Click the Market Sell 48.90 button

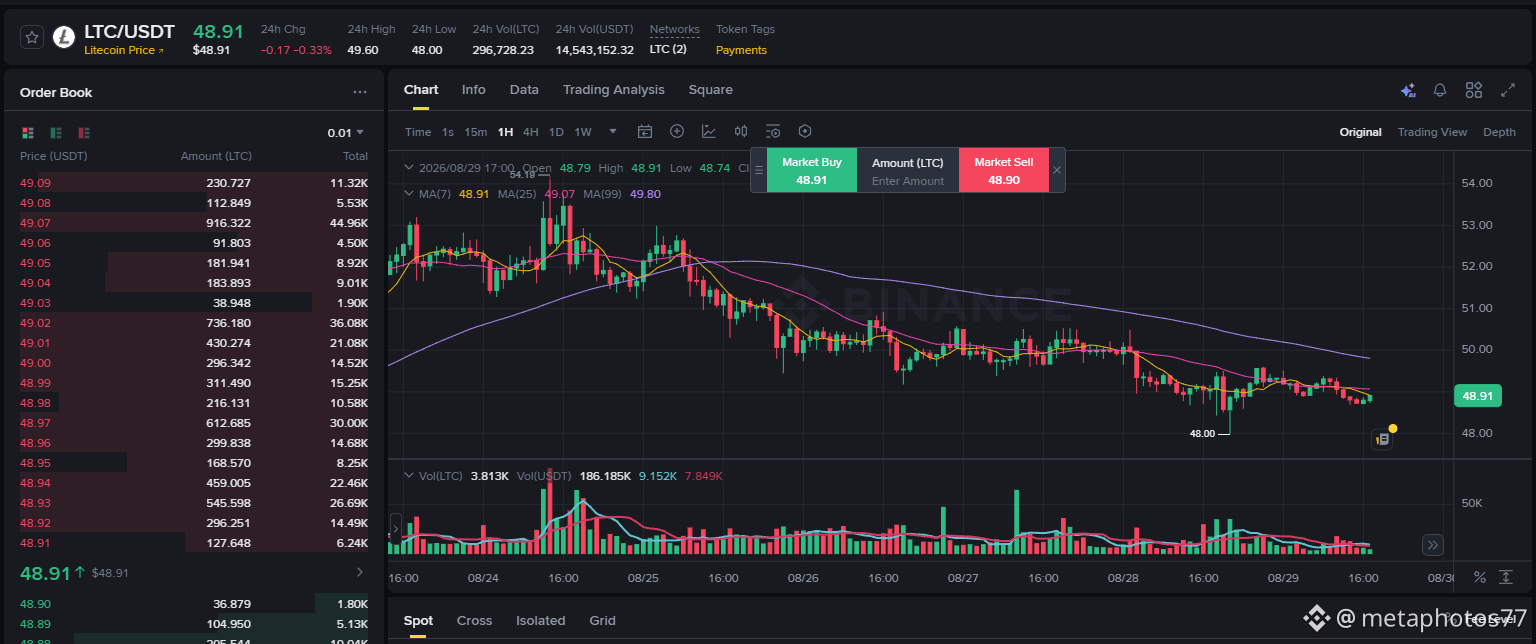[x=1004, y=171]
